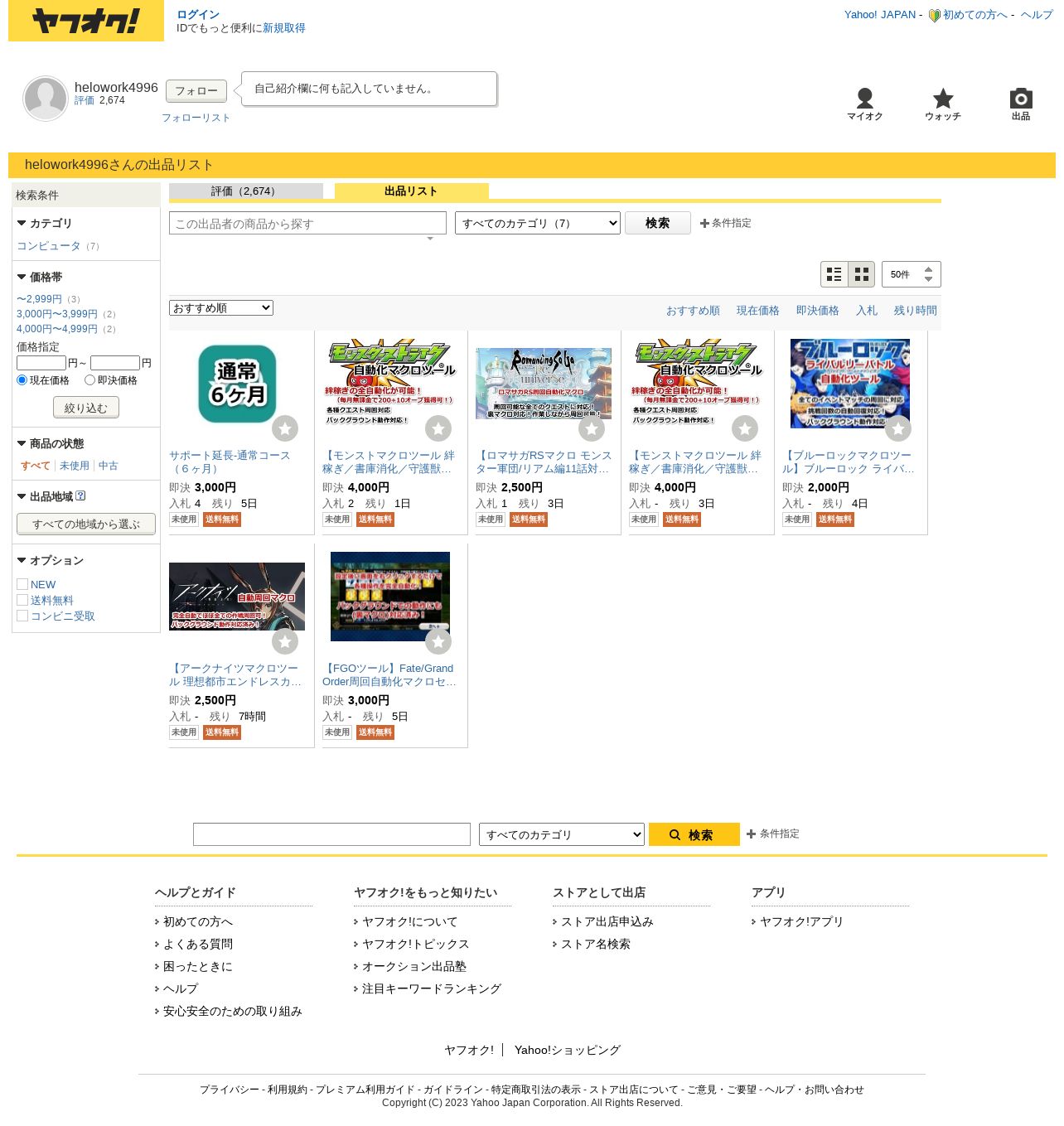The height and width of the screenshot is (1126, 1064).
Task: Open 新規取得 link
Action: pyautogui.click(x=284, y=28)
